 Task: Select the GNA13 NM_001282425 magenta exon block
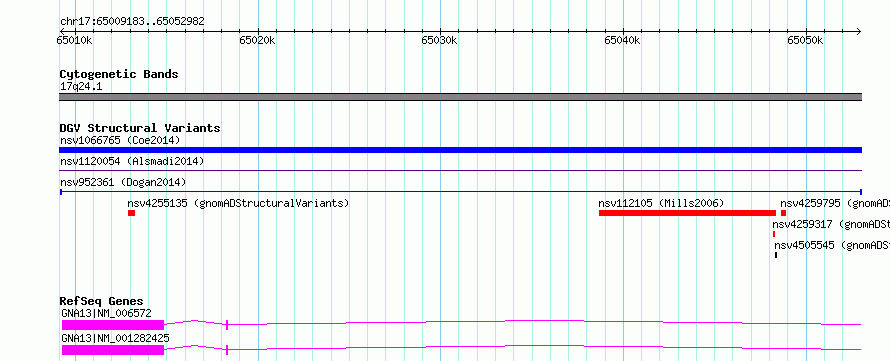coord(113,350)
